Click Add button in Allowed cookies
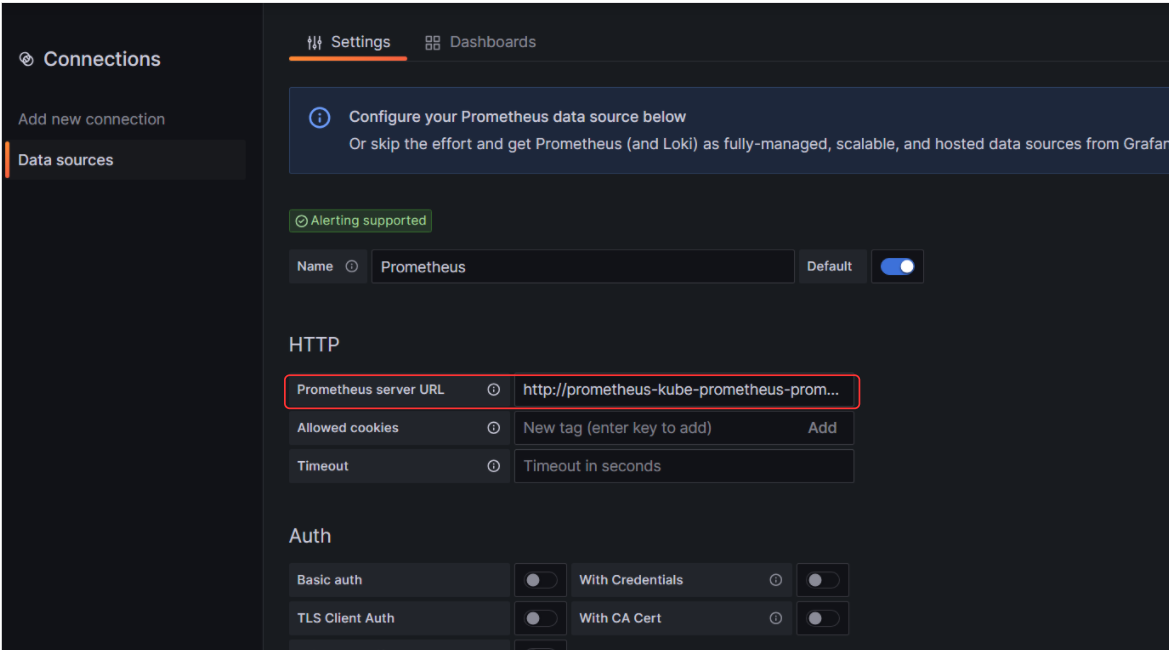Viewport: 1169px width, 650px height. pyautogui.click(x=822, y=428)
